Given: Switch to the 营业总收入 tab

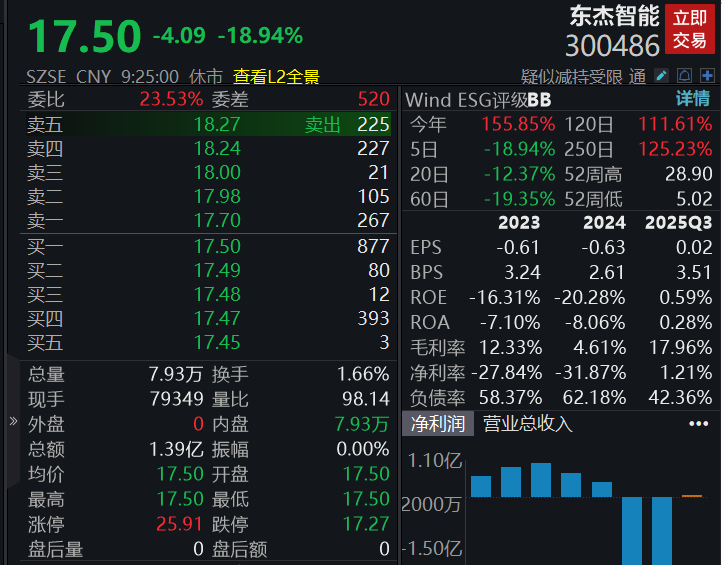Looking at the screenshot, I should tap(528, 423).
